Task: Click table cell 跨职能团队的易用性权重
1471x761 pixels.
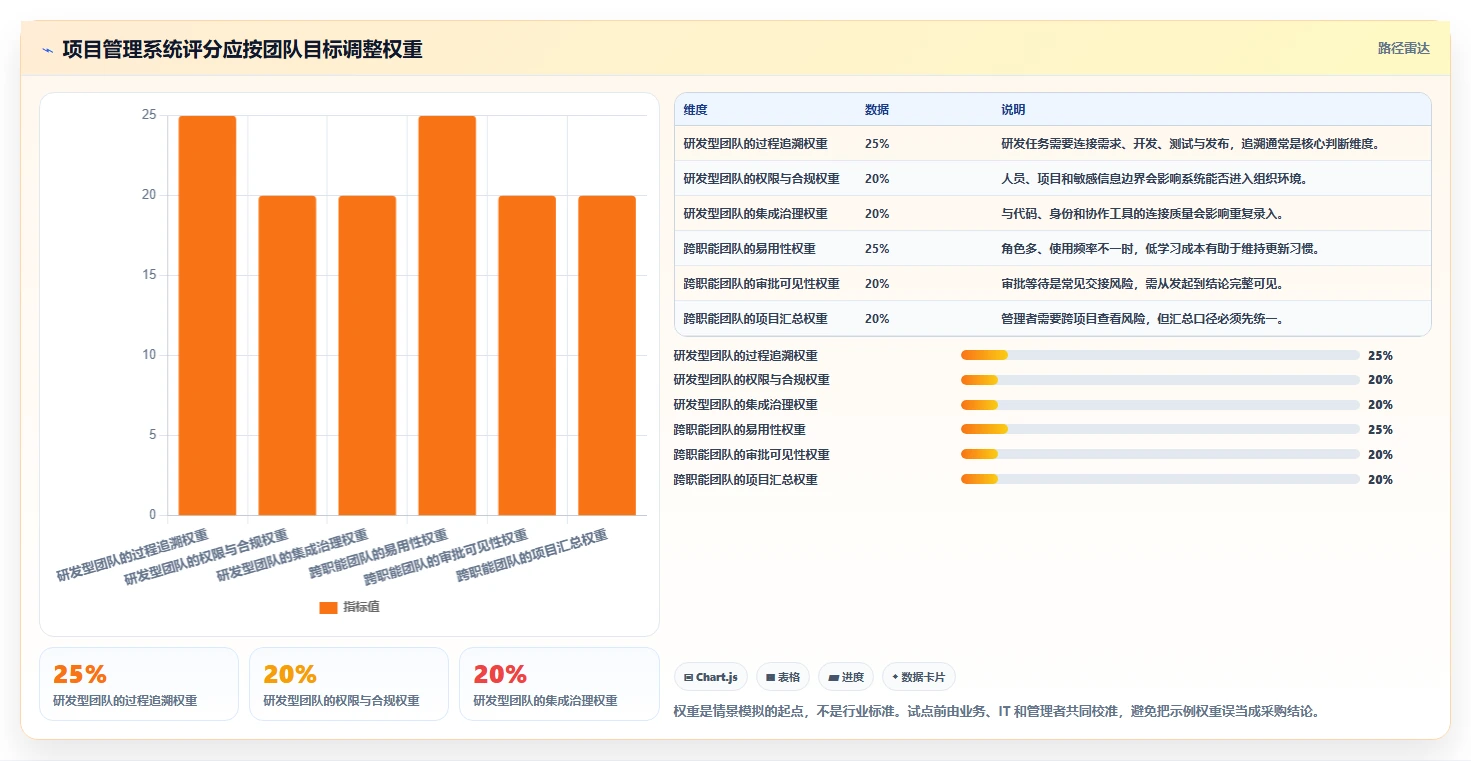Action: click(x=749, y=249)
